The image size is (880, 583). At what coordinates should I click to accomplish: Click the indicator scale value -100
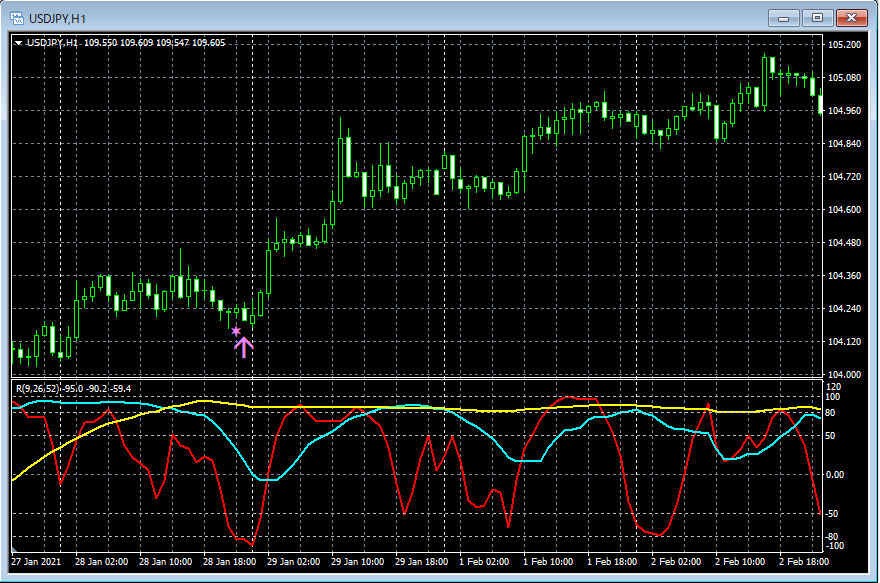pyautogui.click(x=836, y=546)
